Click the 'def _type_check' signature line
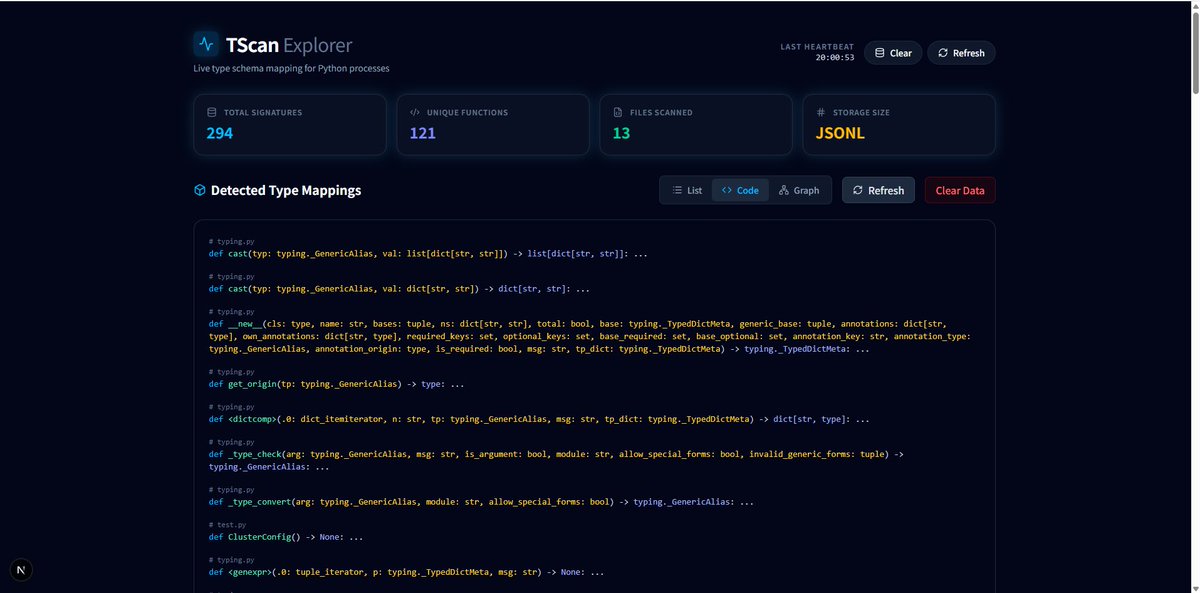Screen dimensions: 1200x593 (558, 460)
